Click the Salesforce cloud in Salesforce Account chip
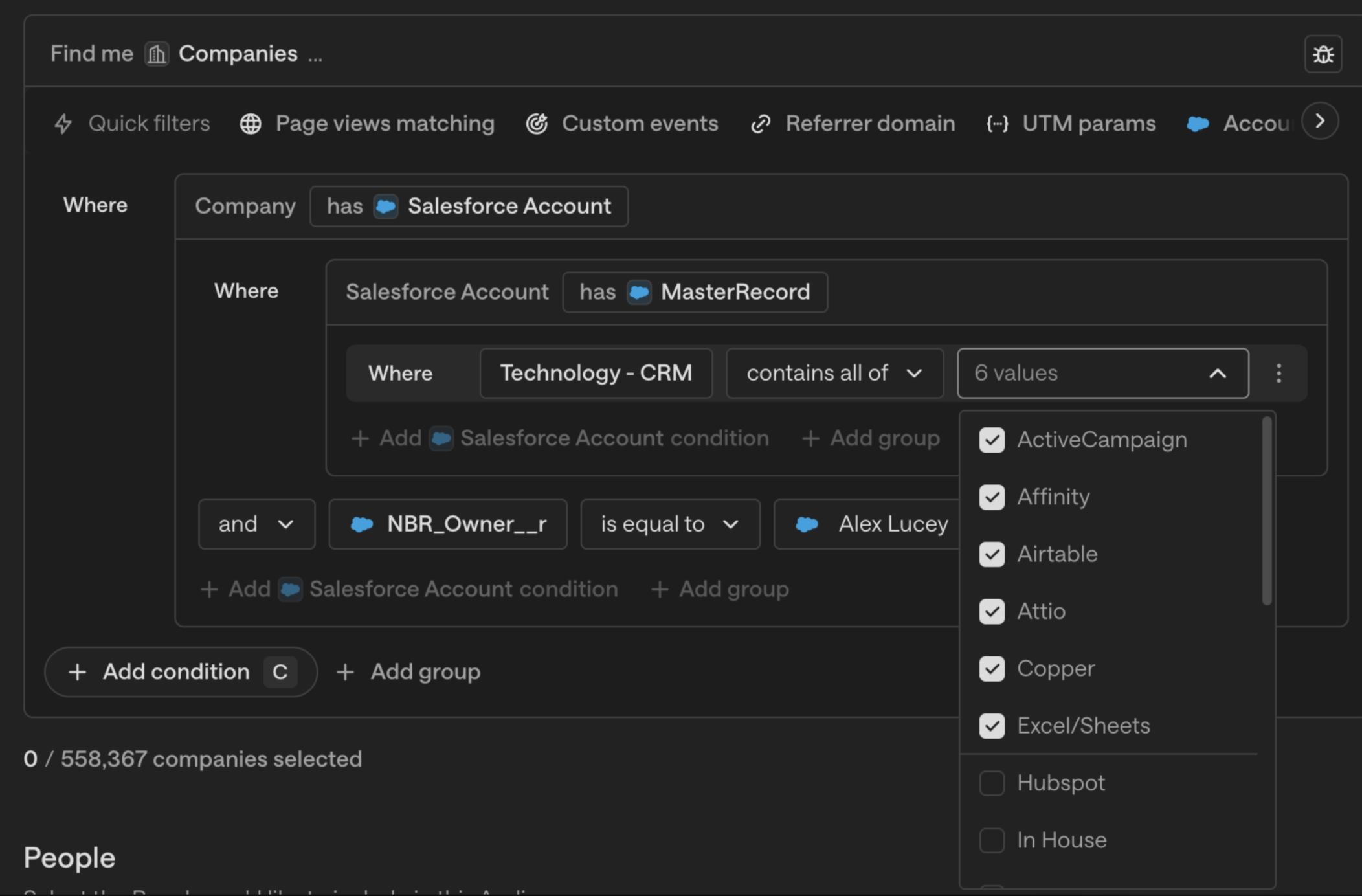This screenshot has height=896, width=1362. pos(386,207)
